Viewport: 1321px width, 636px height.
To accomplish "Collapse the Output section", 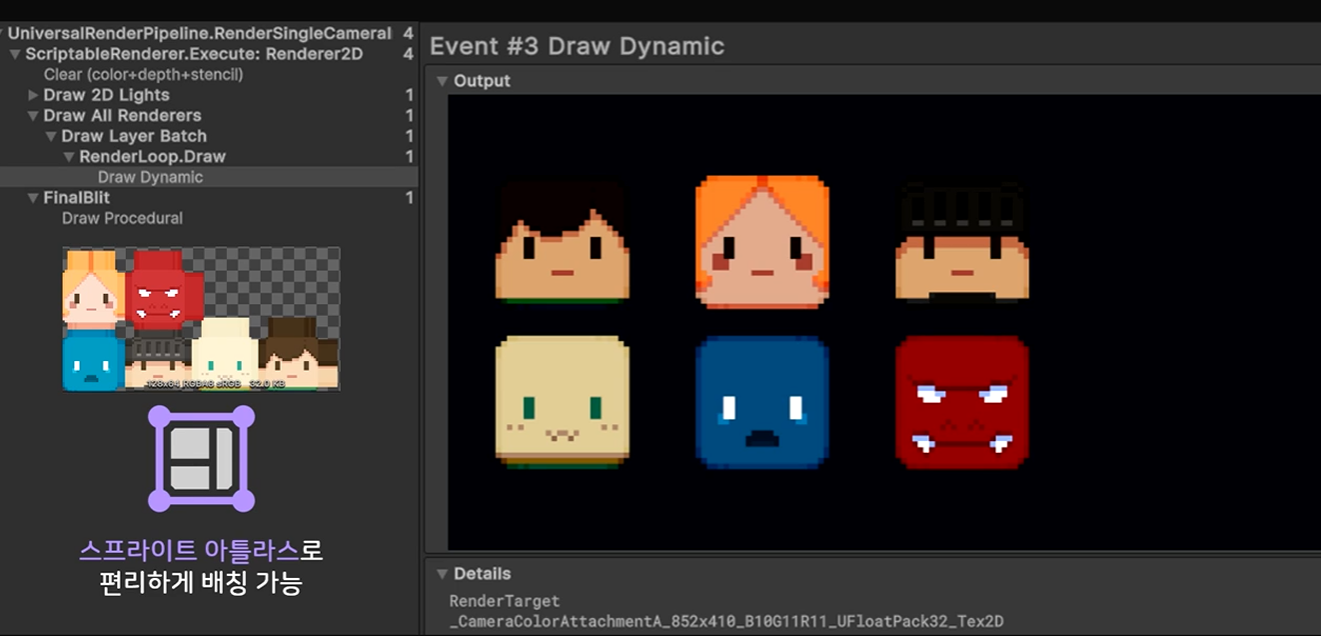I will [x=442, y=81].
